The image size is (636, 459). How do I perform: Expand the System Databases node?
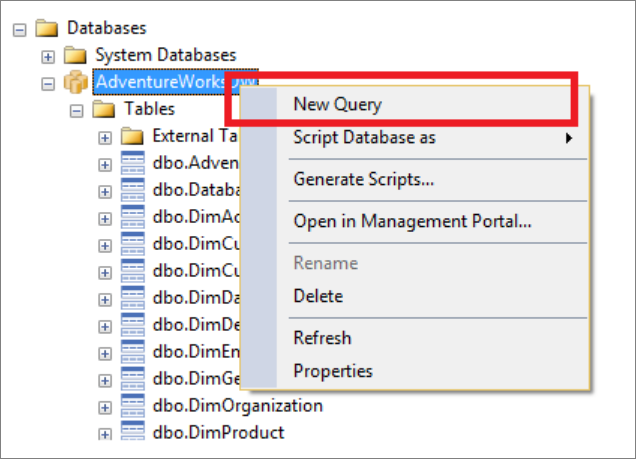(48, 55)
